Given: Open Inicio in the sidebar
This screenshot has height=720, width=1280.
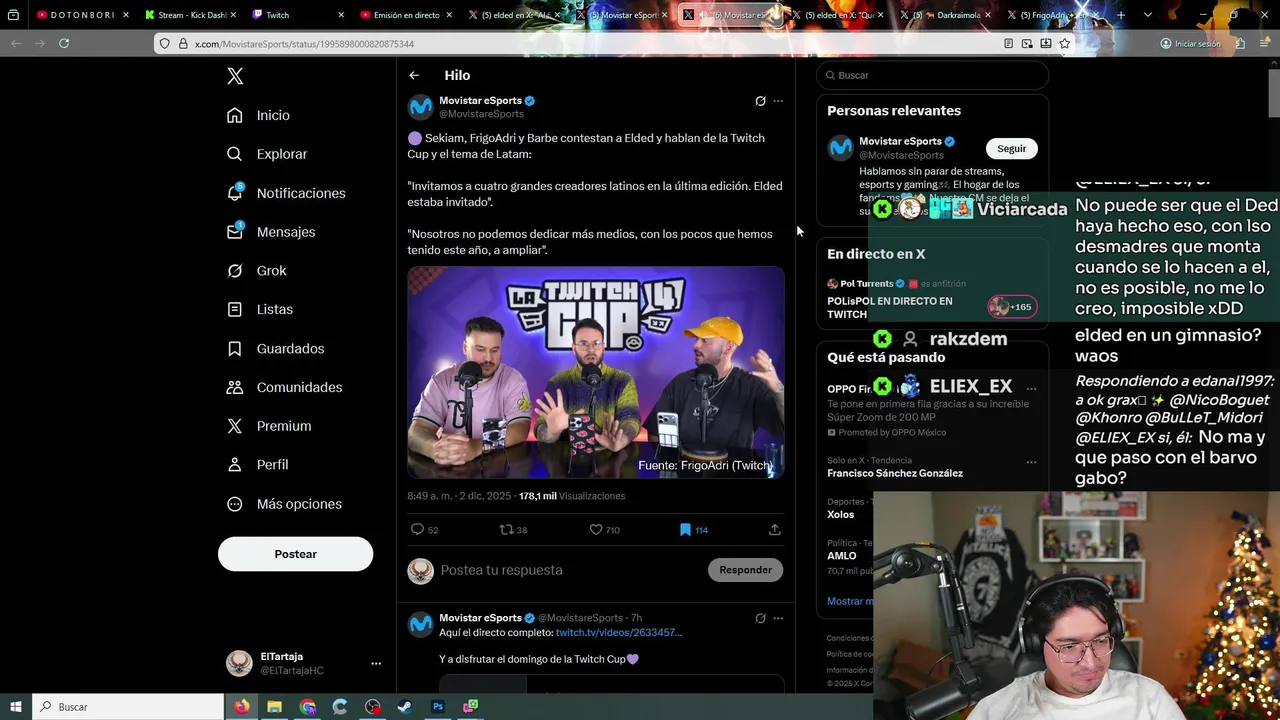Looking at the screenshot, I should coord(258,115).
